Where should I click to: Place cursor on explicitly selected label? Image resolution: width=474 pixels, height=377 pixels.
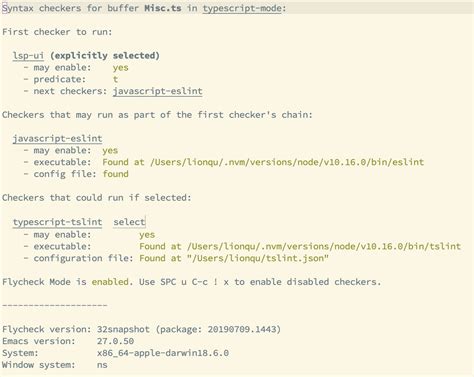[x=105, y=55]
